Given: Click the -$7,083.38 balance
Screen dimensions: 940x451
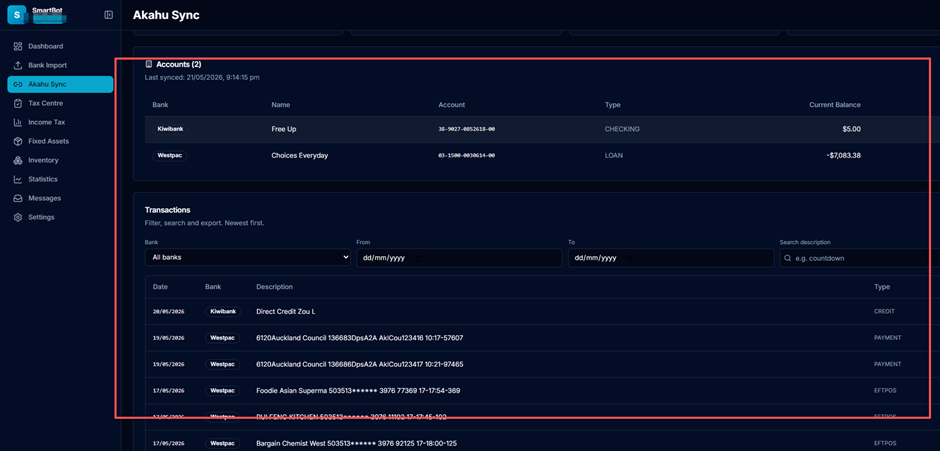Looking at the screenshot, I should (843, 155).
